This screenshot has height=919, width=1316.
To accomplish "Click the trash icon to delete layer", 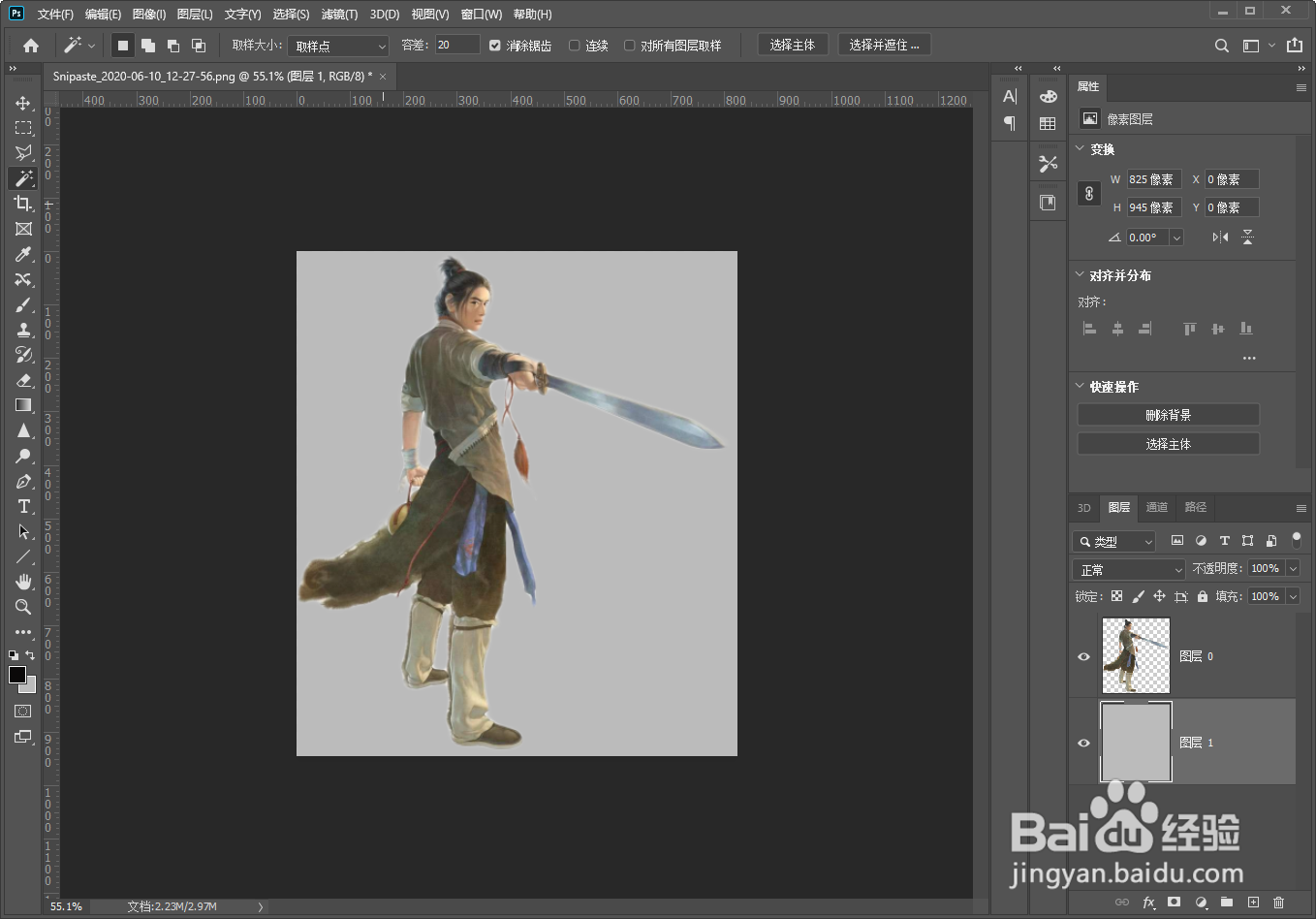I will click(1278, 903).
